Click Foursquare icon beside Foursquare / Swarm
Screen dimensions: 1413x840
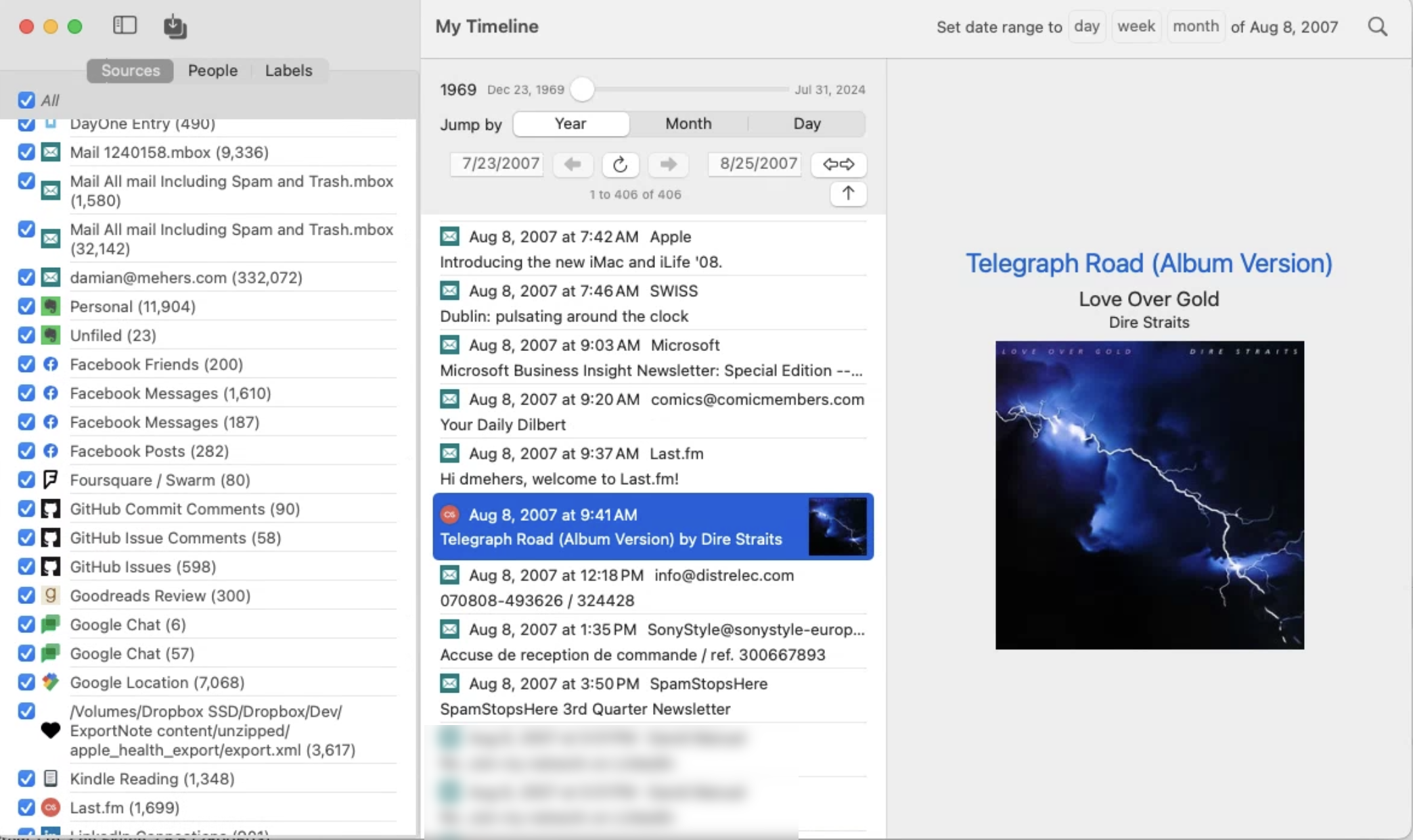pos(51,480)
